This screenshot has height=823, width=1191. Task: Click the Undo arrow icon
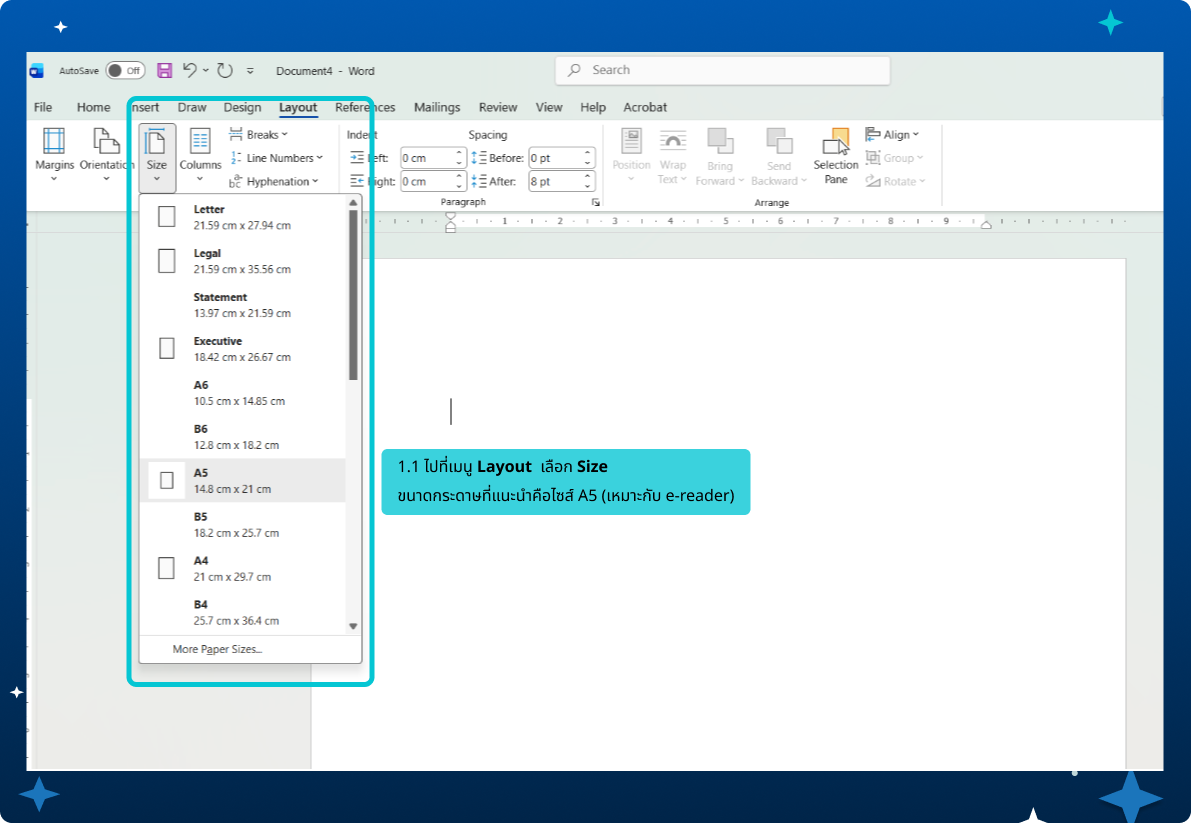[190, 71]
